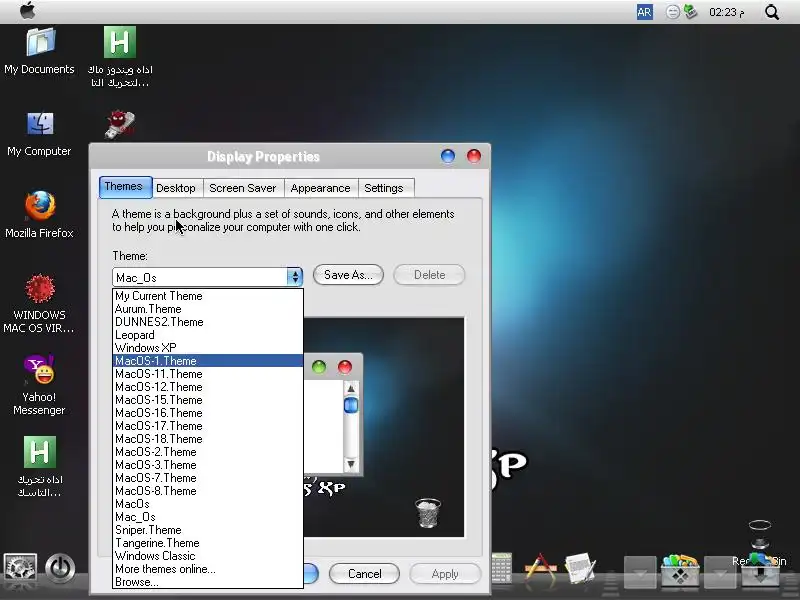Open the Apple menu icon

(28, 11)
